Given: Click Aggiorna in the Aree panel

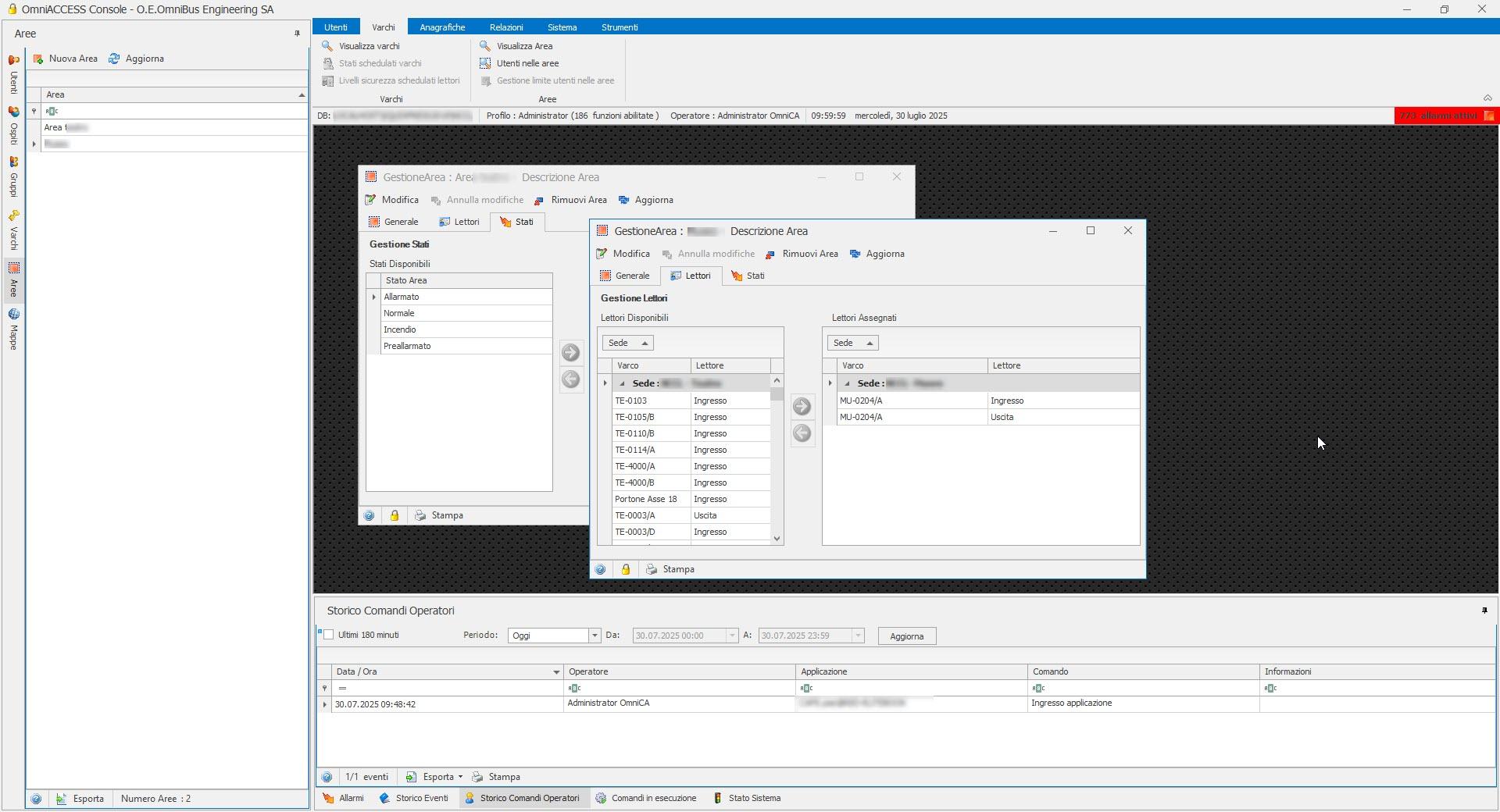Looking at the screenshot, I should (x=137, y=59).
